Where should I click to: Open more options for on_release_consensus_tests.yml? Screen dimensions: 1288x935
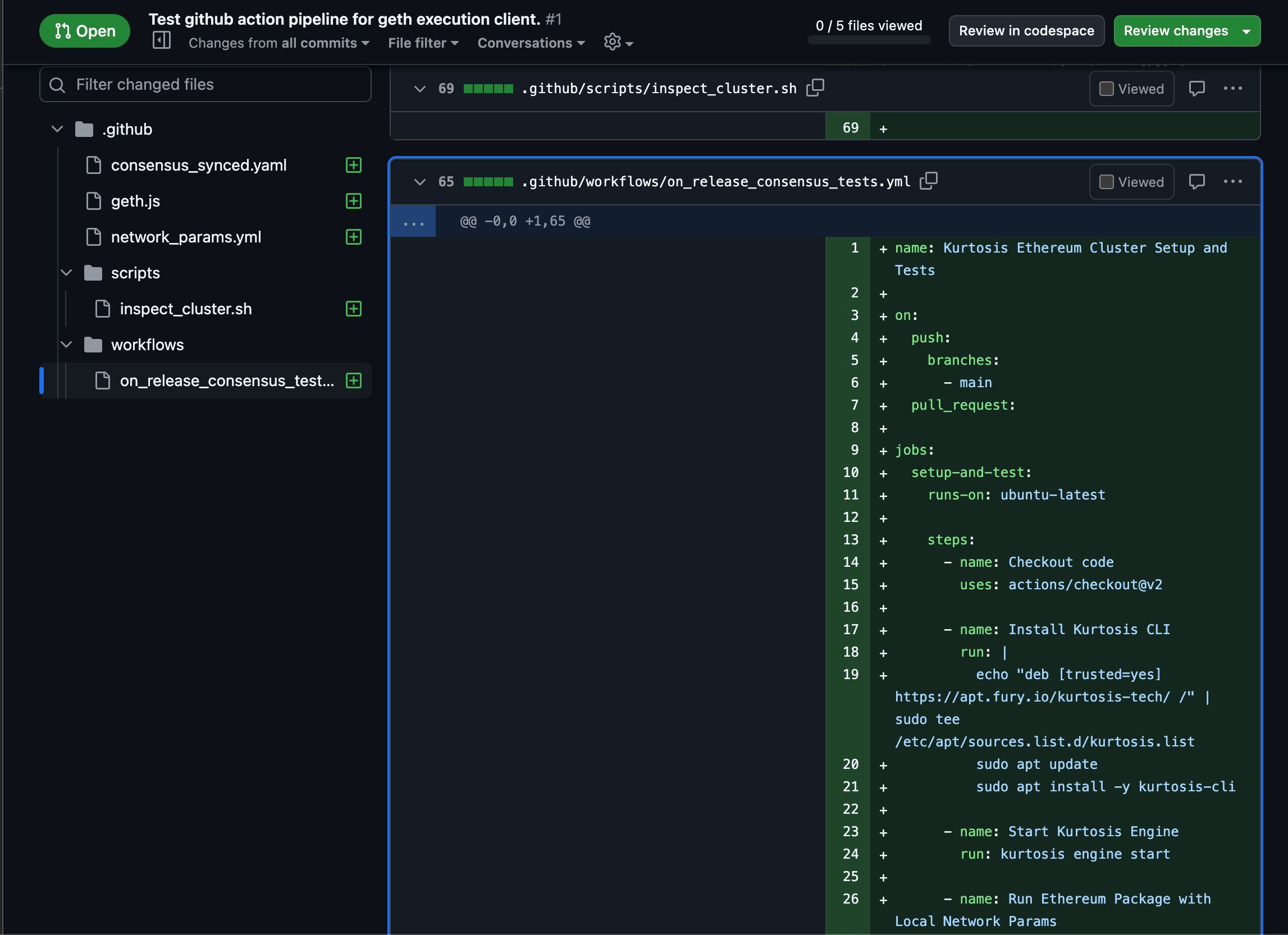tap(1232, 182)
